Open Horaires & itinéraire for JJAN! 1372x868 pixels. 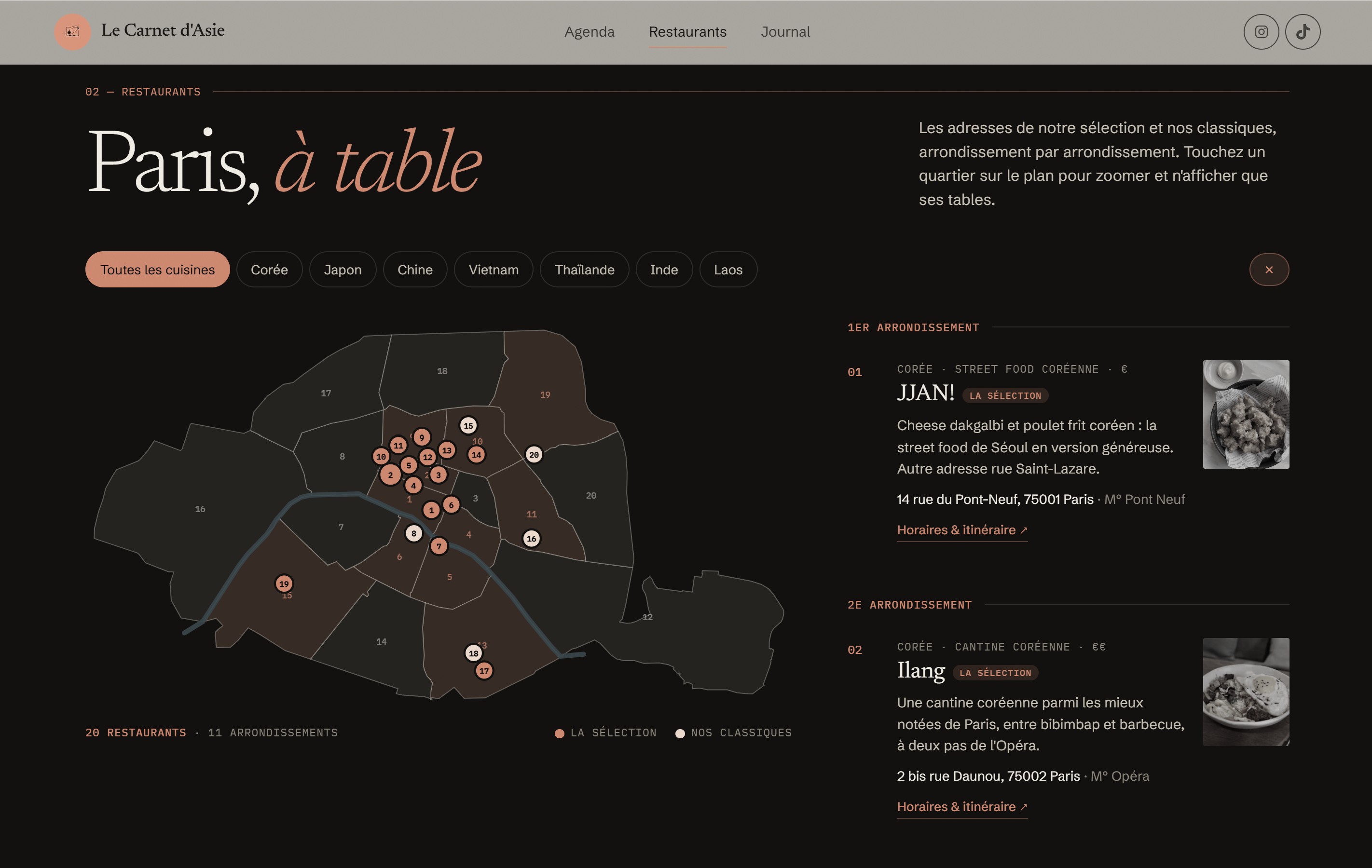coord(962,530)
